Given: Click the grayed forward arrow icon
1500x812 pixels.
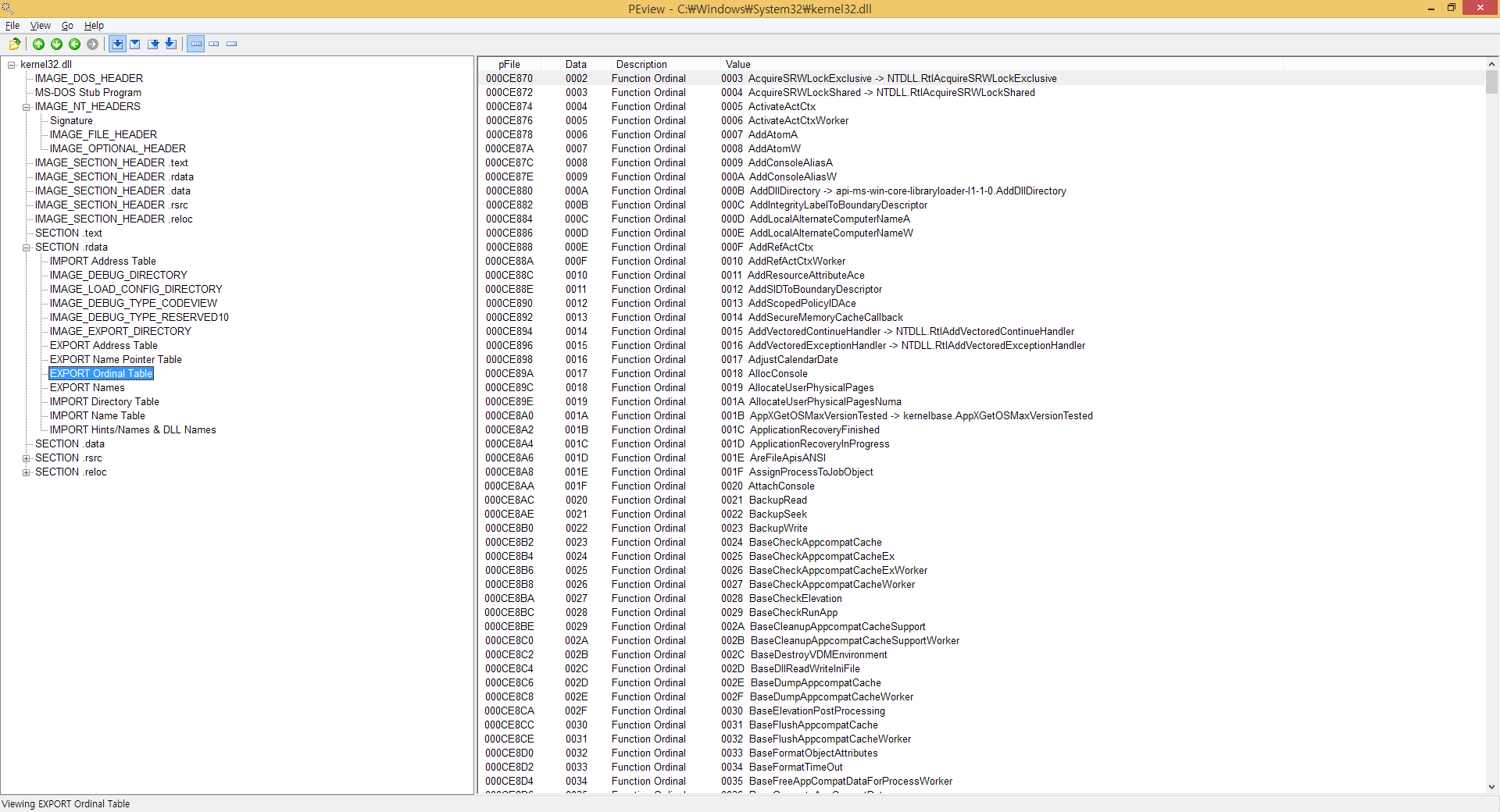Looking at the screenshot, I should pos(93,44).
